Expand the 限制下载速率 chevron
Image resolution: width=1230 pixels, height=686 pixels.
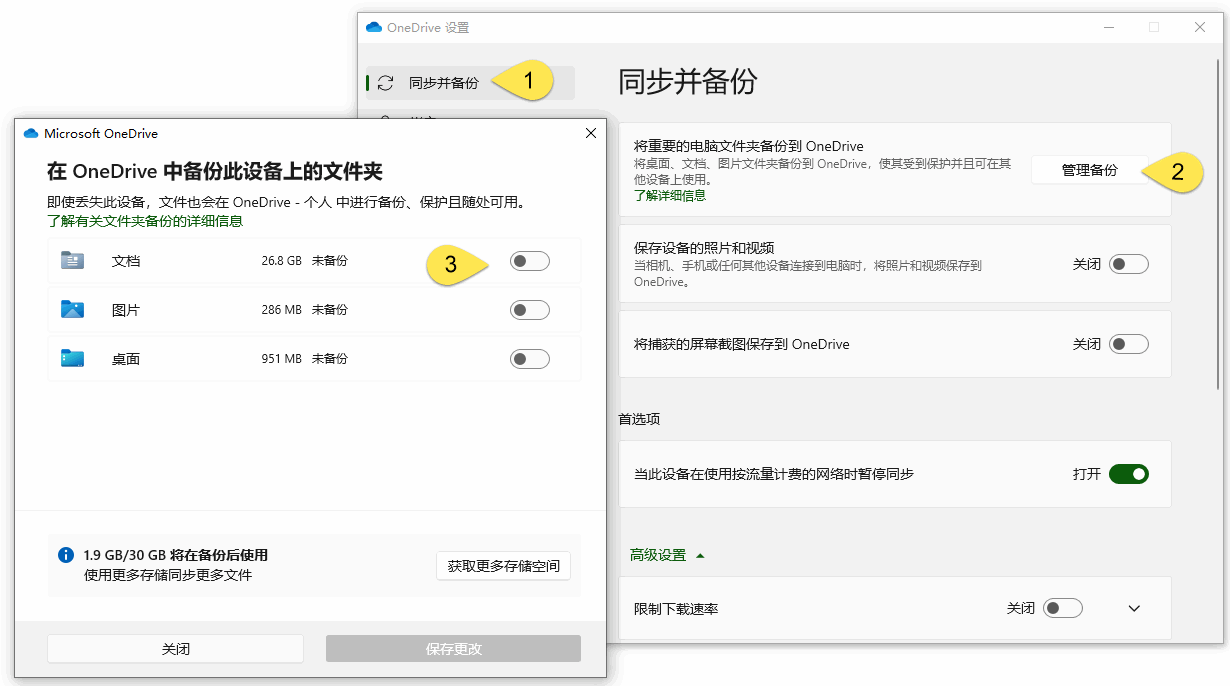pyautogui.click(x=1134, y=608)
